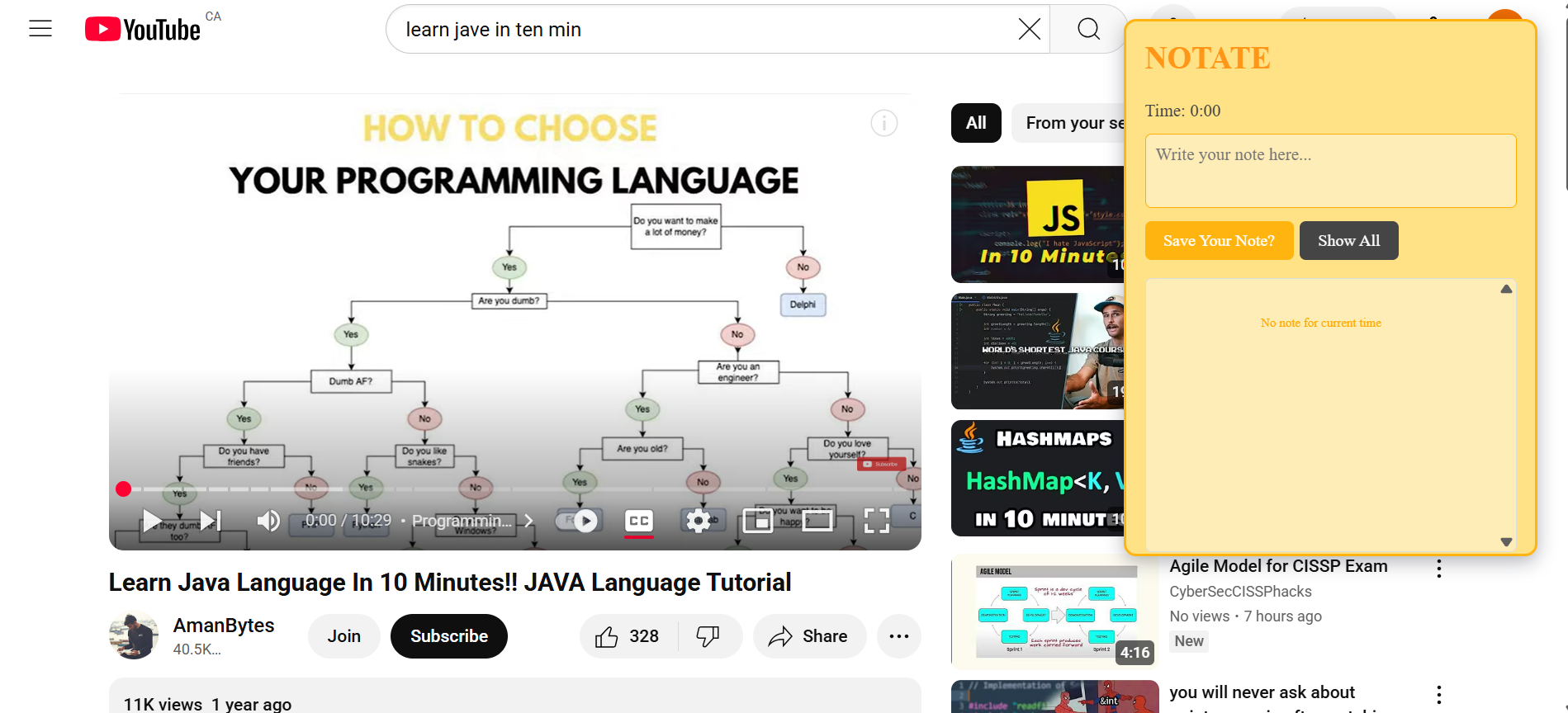Viewport: 1568px width, 713px height.
Task: Like the video with thumbs up
Action: point(628,636)
